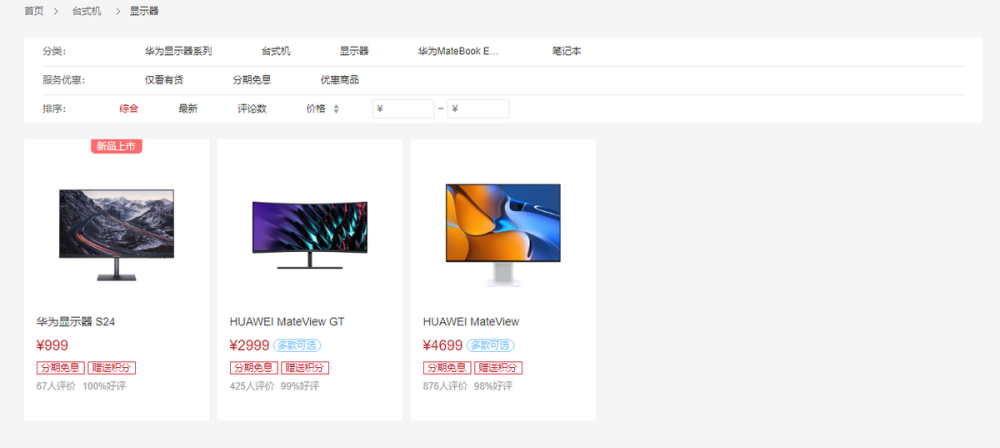Open HUAWEI MateView title link
This screenshot has width=1000, height=448.
click(x=471, y=322)
